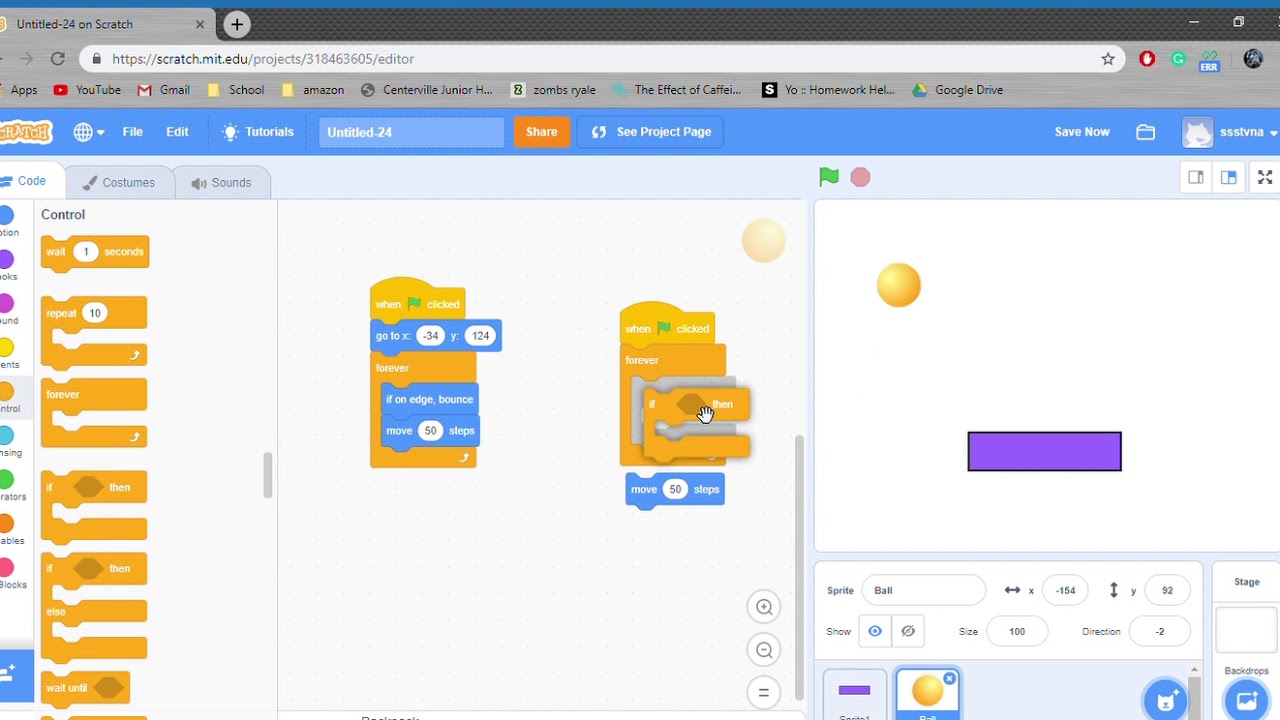
Task: Zoom in on the code workspace
Action: point(764,607)
